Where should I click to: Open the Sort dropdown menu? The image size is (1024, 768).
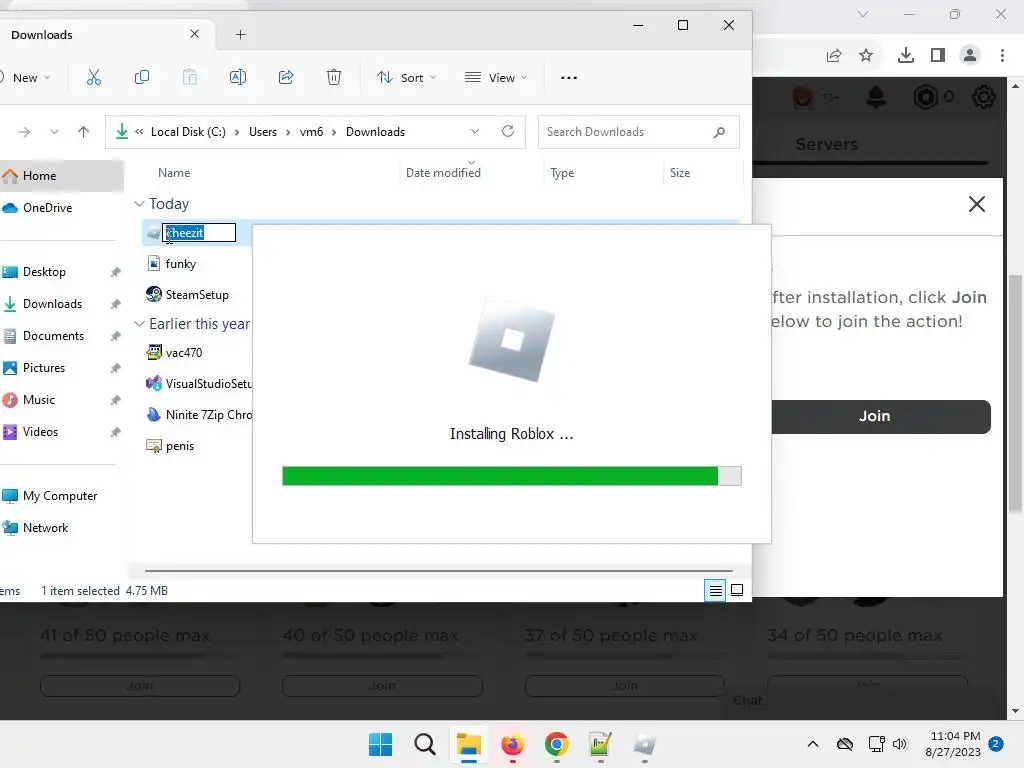coord(406,78)
